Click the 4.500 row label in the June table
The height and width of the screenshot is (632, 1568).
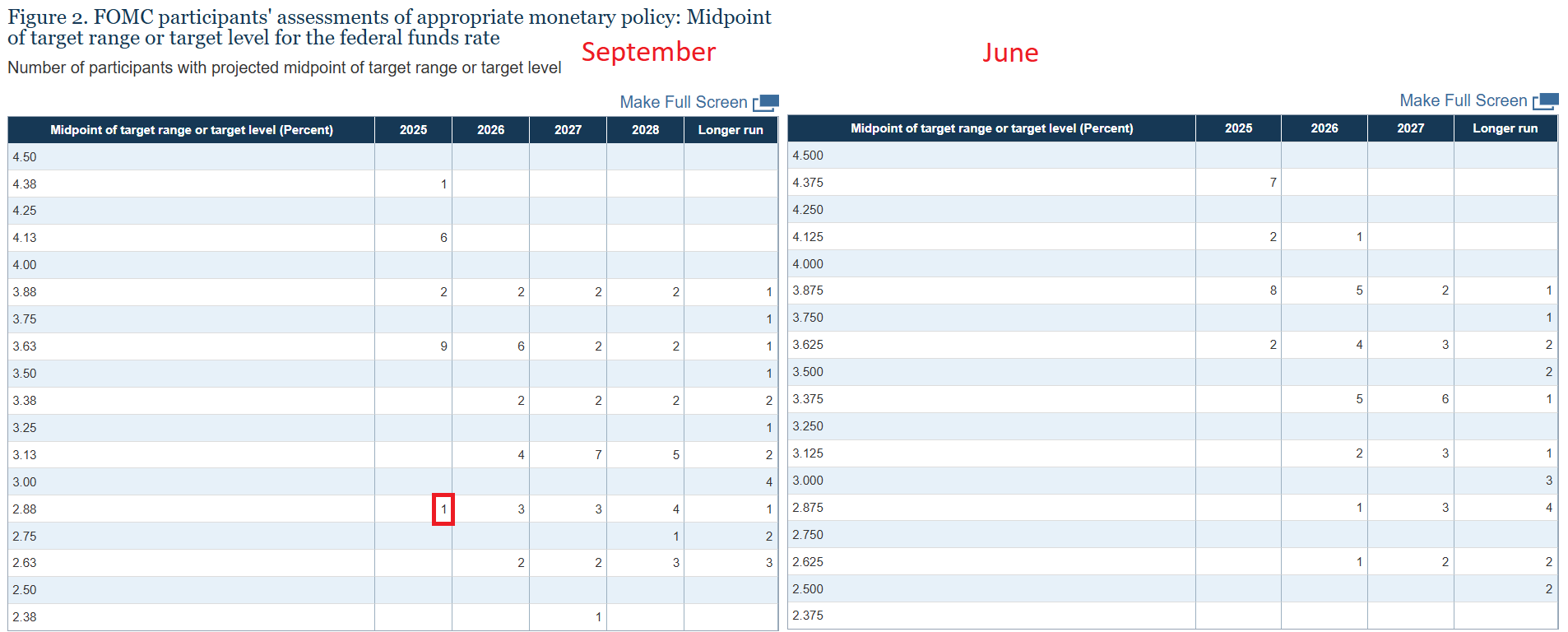808,156
